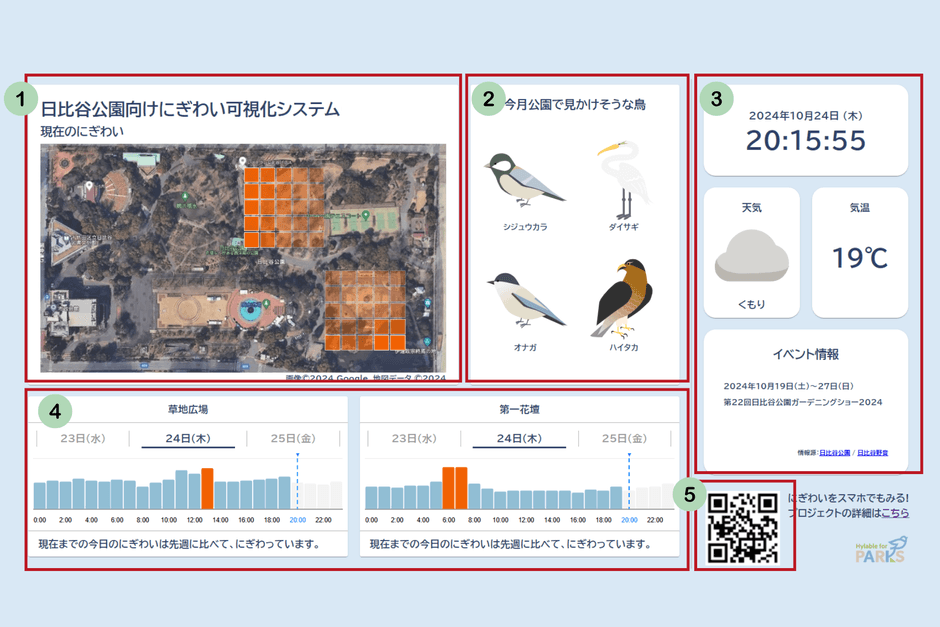Click the 19℃ temperature card
Viewport: 940px width, 627px height.
pos(859,252)
